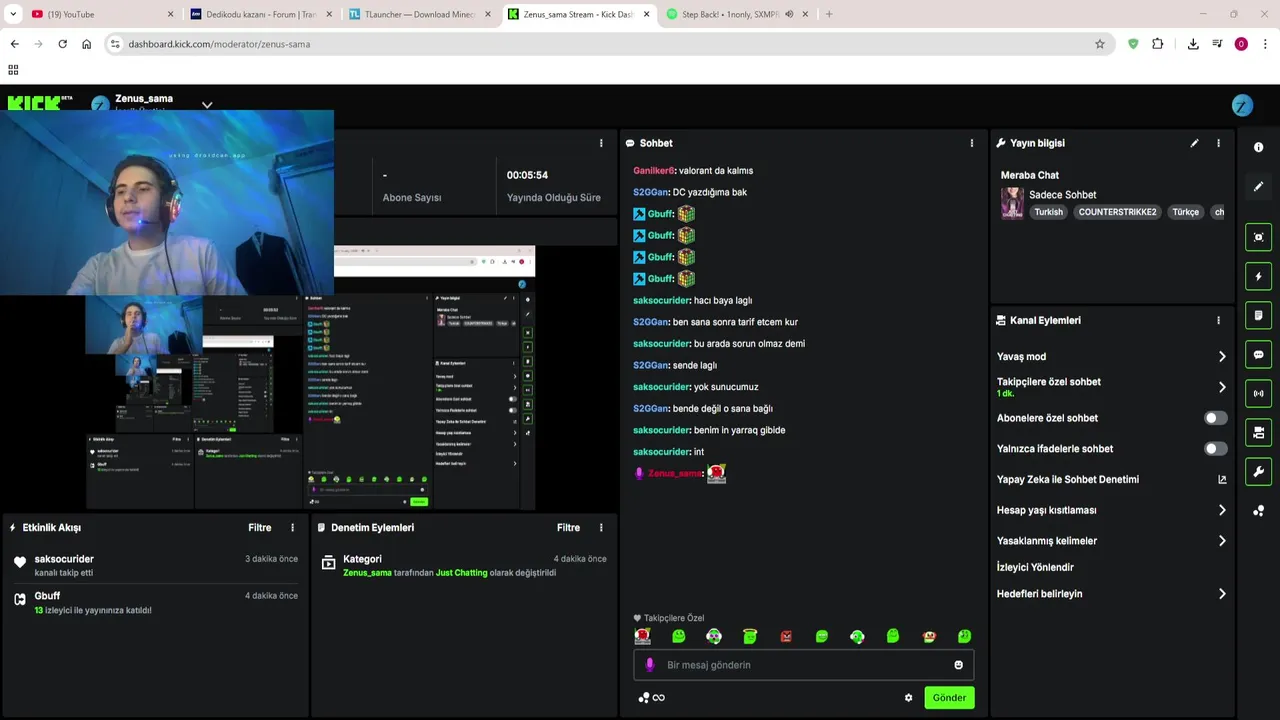The width and height of the screenshot is (1280, 720).
Task: Click the three-dots points icon in right sidebar
Action: click(x=1258, y=511)
